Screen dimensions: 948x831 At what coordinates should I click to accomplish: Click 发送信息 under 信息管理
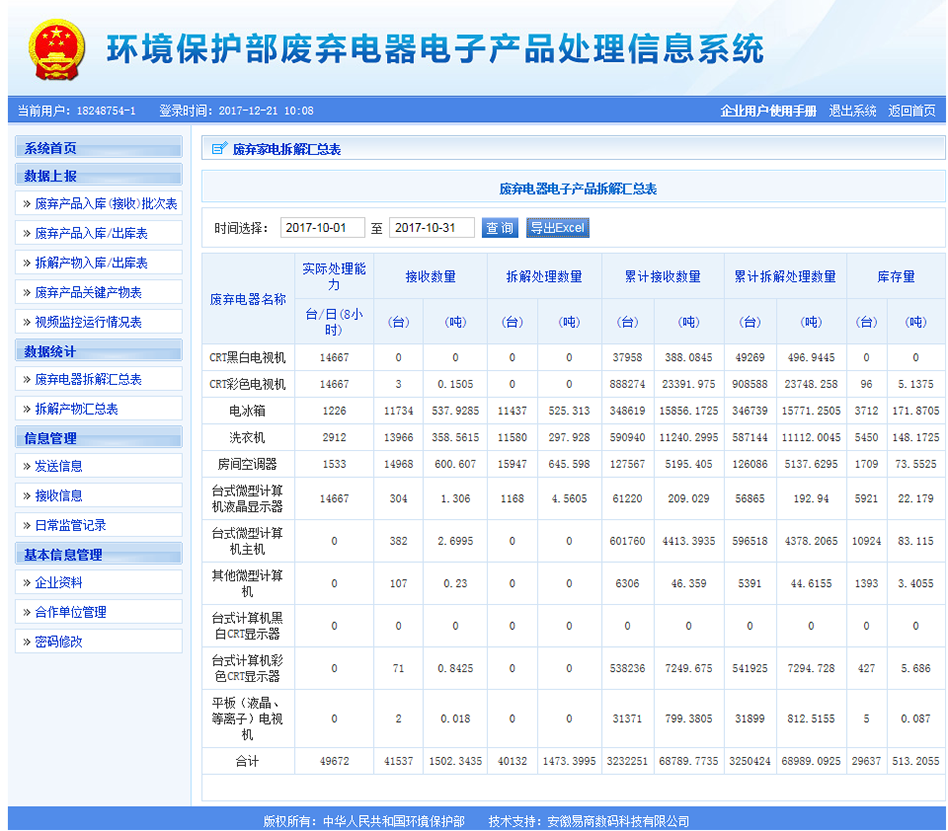pos(59,466)
